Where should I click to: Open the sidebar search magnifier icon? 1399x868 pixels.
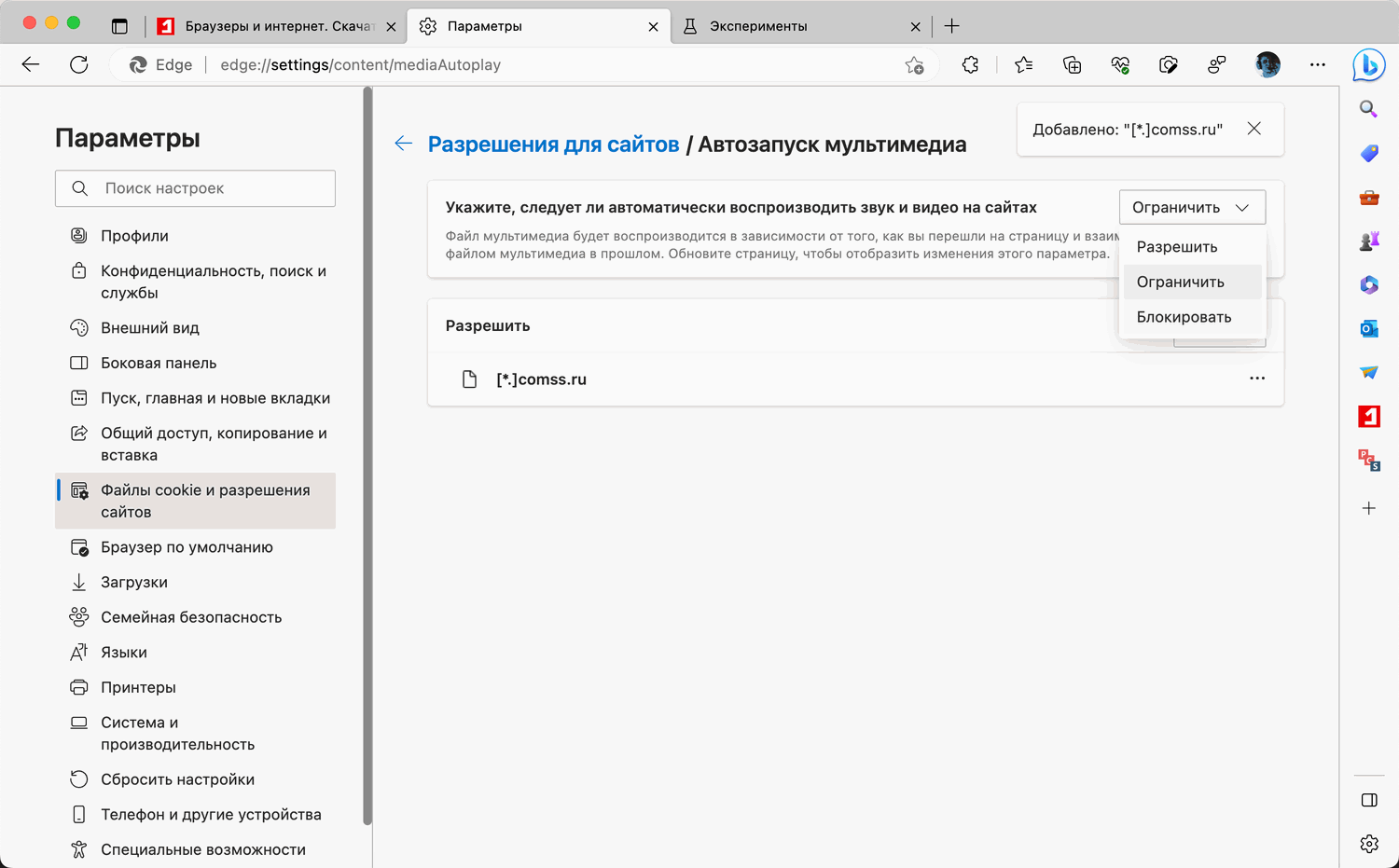[x=1368, y=109]
